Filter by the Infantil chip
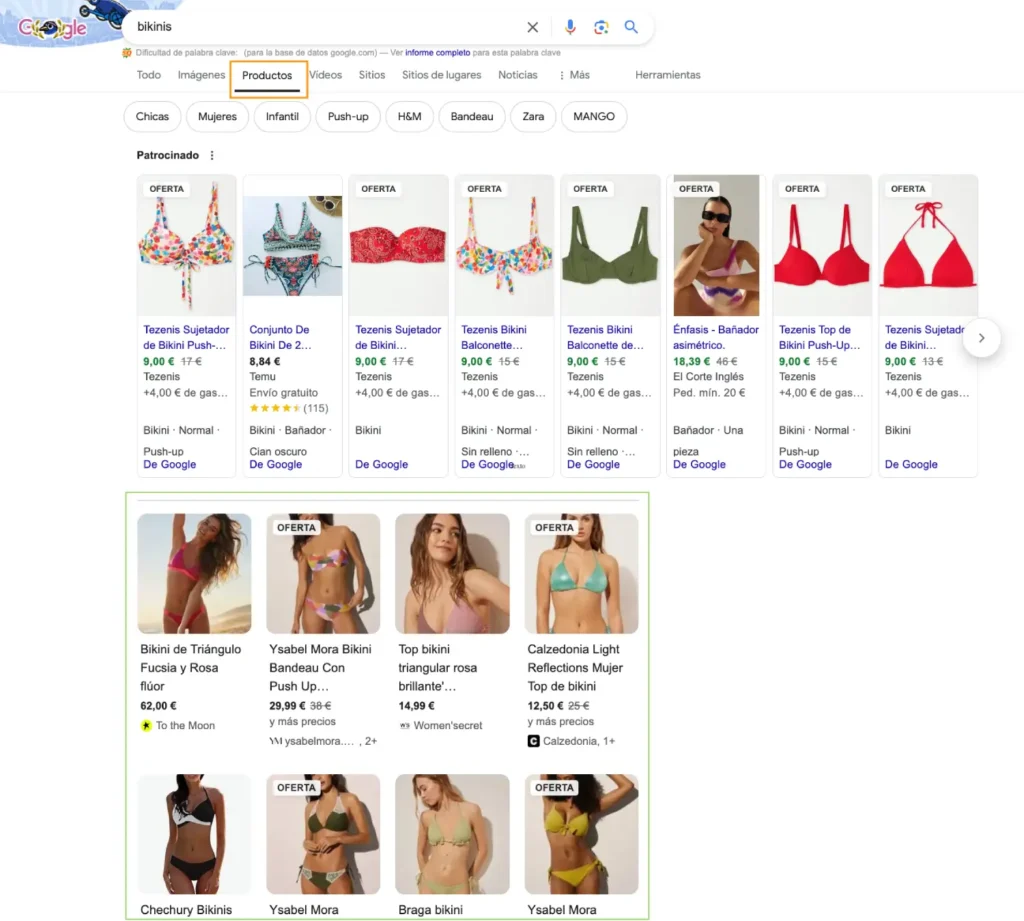 pos(282,116)
